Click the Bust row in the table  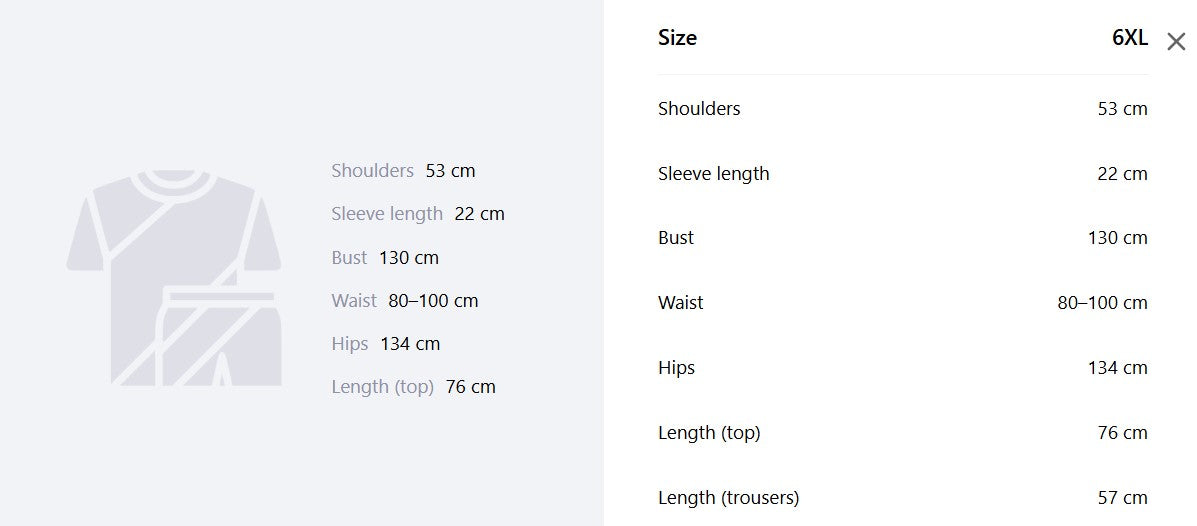903,237
